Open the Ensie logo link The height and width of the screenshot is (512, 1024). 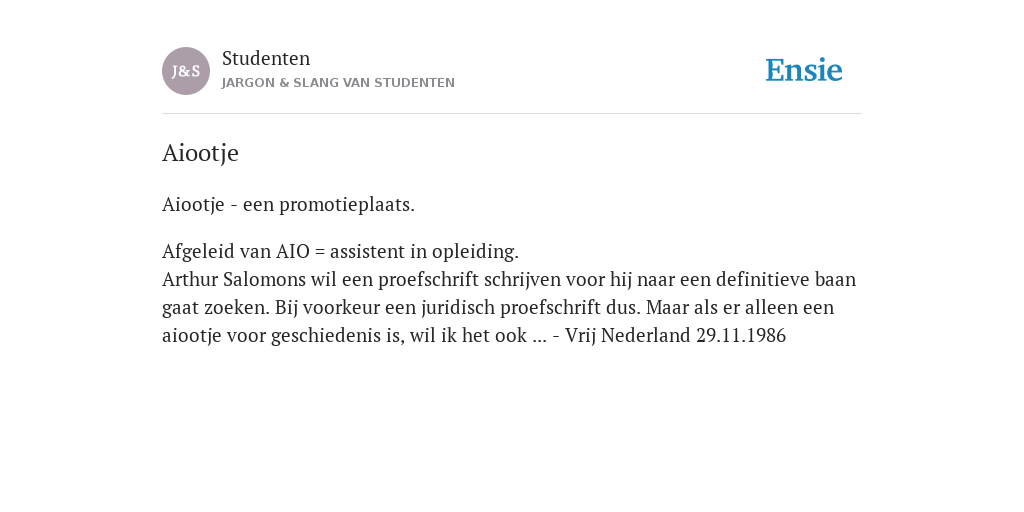pos(804,70)
